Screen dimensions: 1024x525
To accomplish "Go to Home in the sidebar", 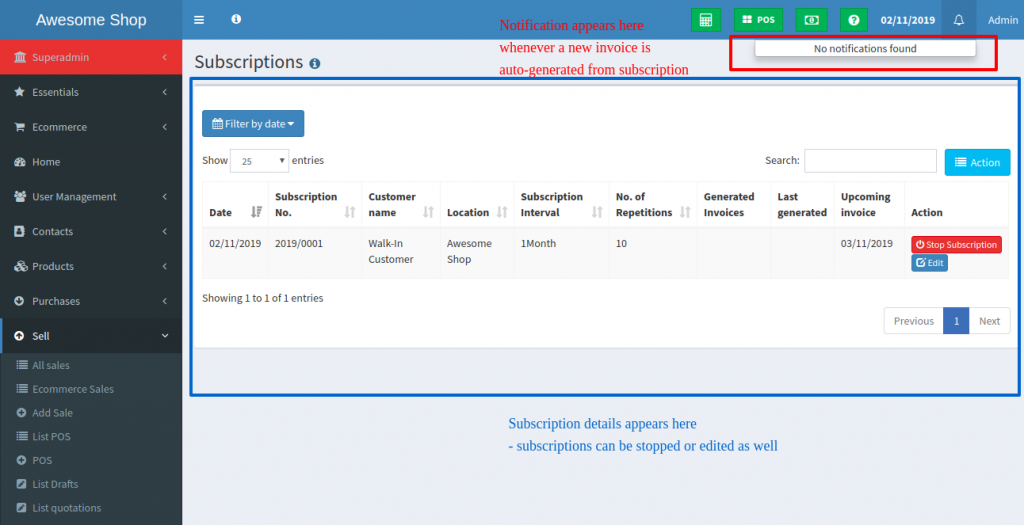I will point(46,162).
